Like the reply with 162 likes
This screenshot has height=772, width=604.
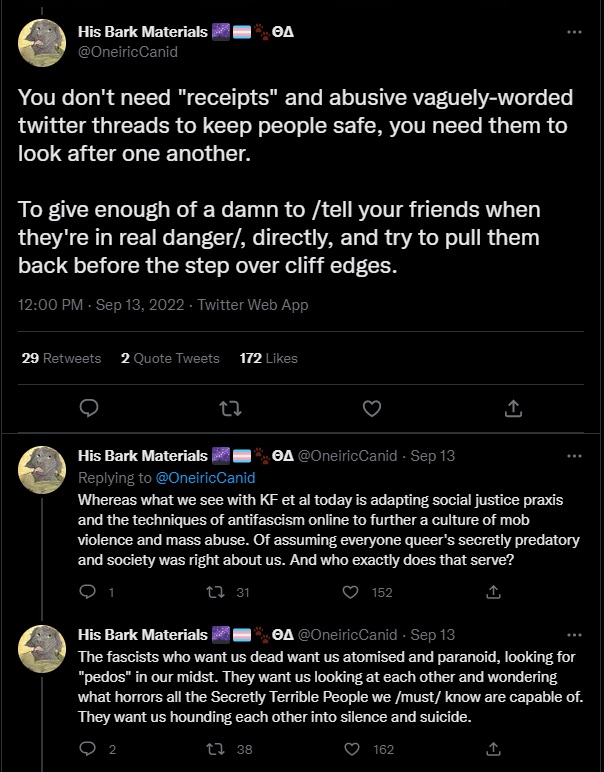350,749
